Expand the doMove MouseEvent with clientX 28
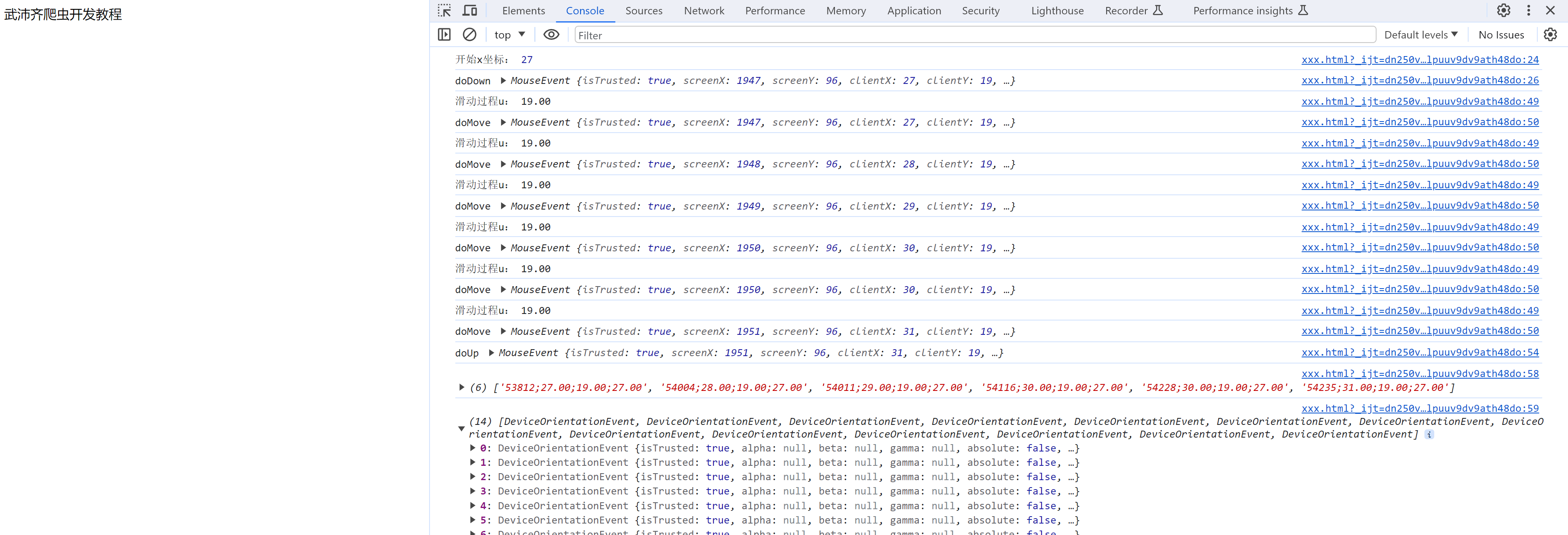 click(x=503, y=164)
